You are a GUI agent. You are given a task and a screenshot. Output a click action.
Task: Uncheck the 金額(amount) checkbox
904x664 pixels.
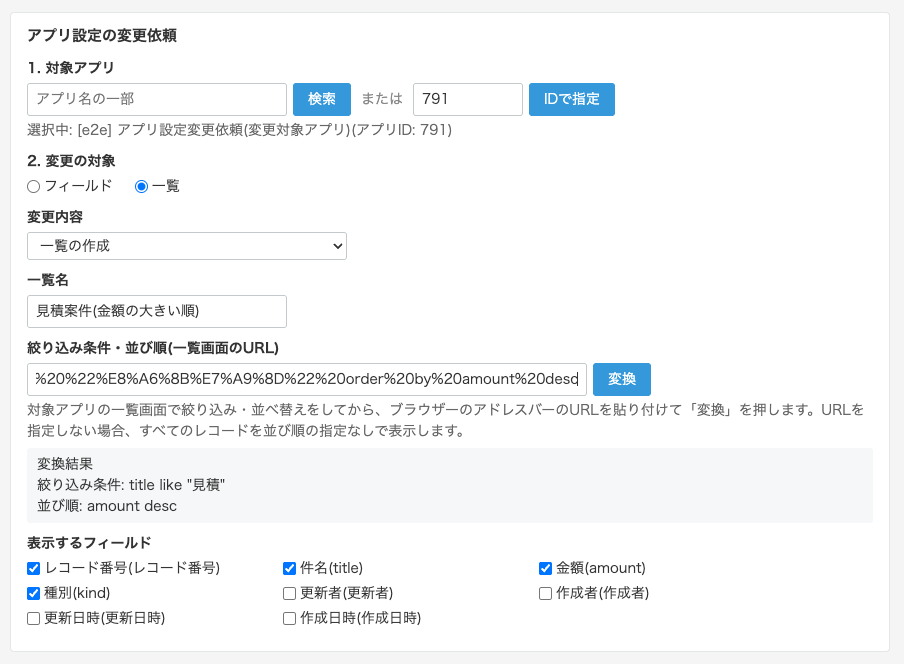(x=545, y=568)
